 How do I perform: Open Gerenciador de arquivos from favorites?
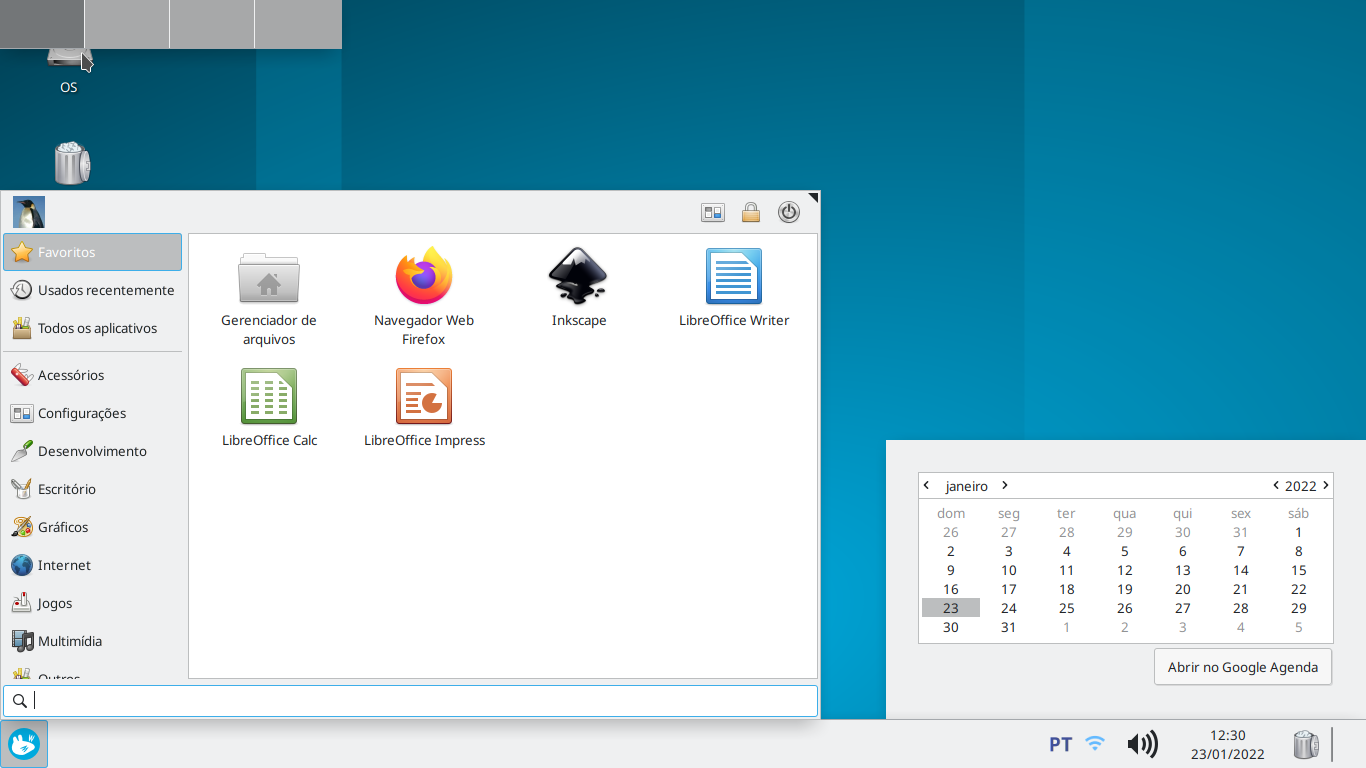click(x=268, y=298)
